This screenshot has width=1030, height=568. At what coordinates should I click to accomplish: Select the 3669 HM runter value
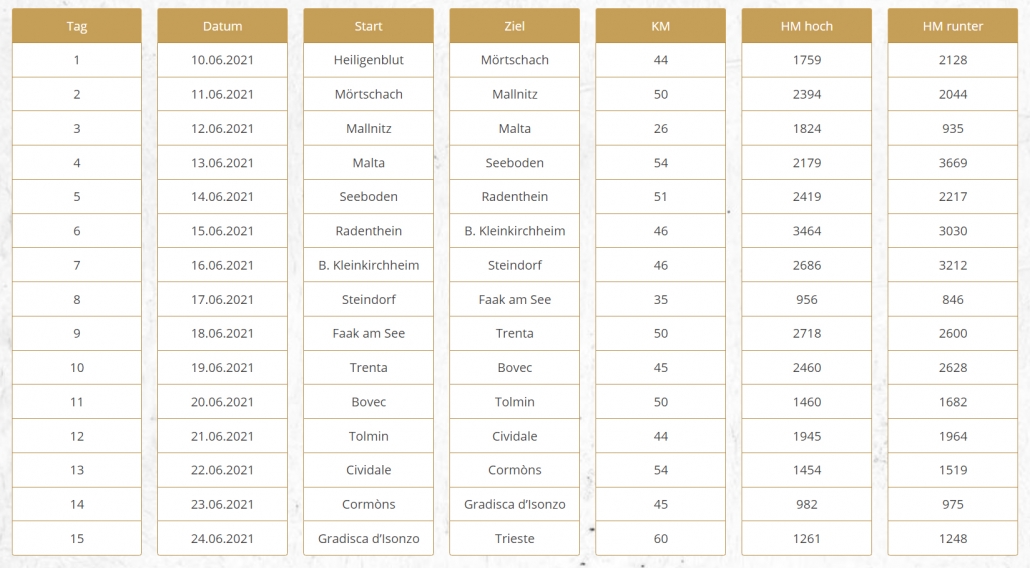coord(952,163)
